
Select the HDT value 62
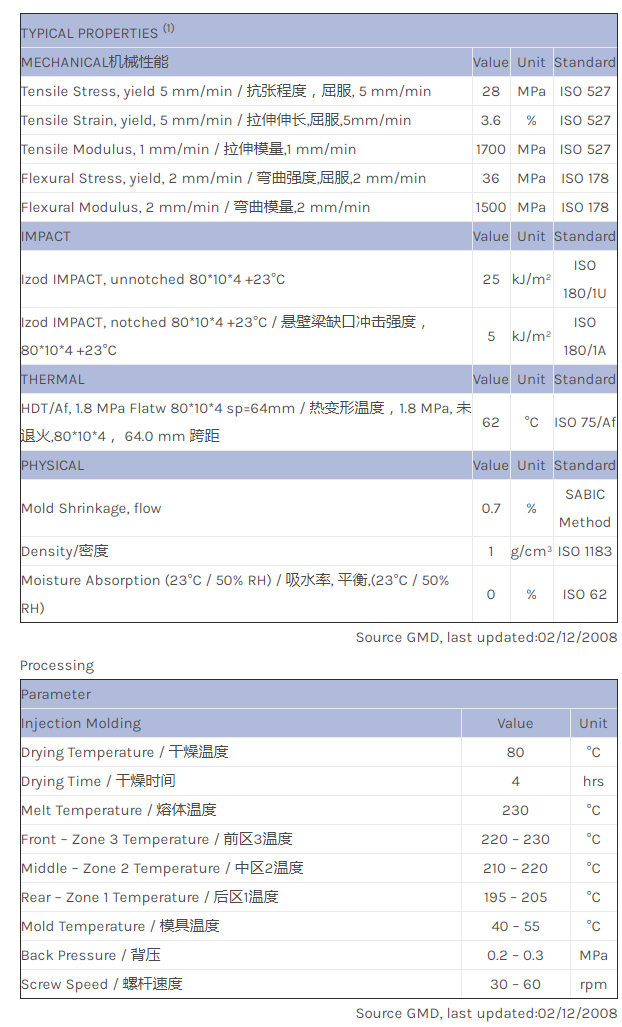(x=491, y=422)
